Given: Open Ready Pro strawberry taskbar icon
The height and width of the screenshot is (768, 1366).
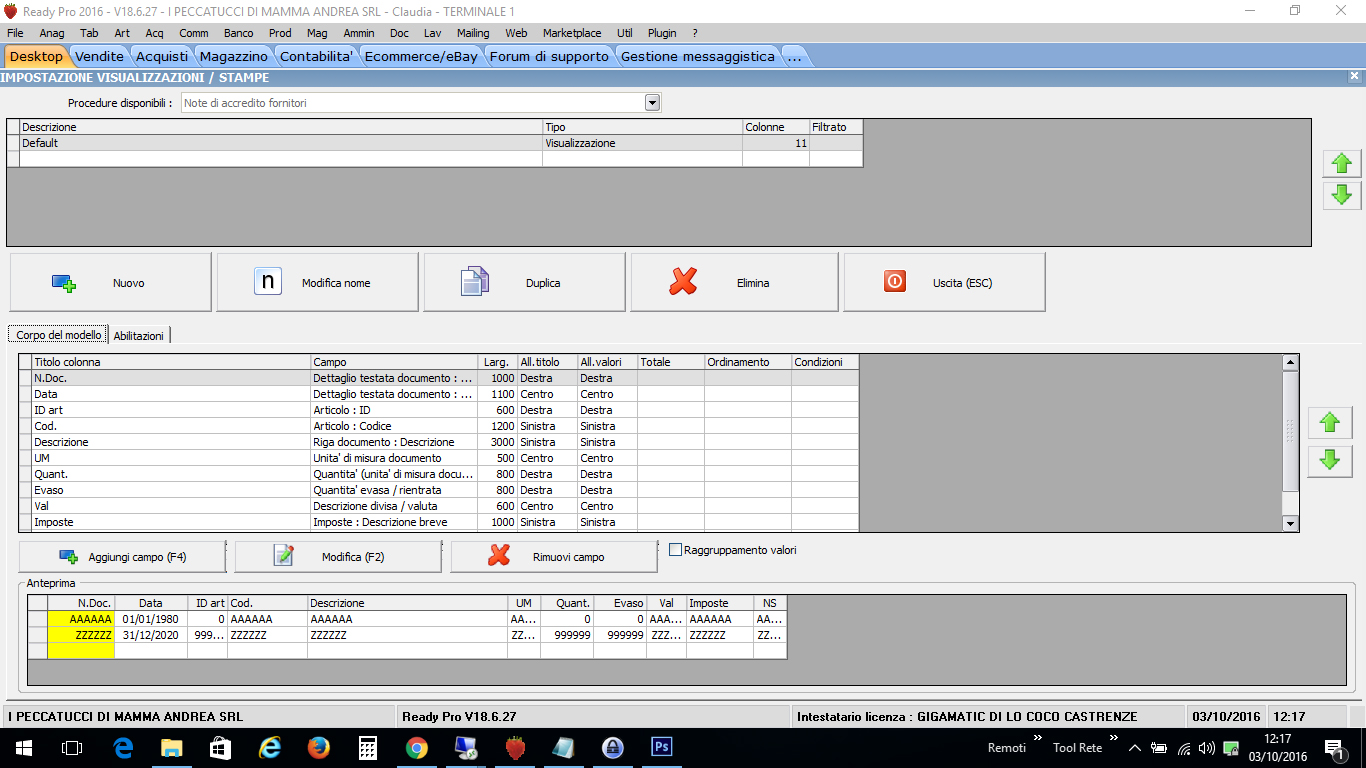Looking at the screenshot, I should click(515, 747).
